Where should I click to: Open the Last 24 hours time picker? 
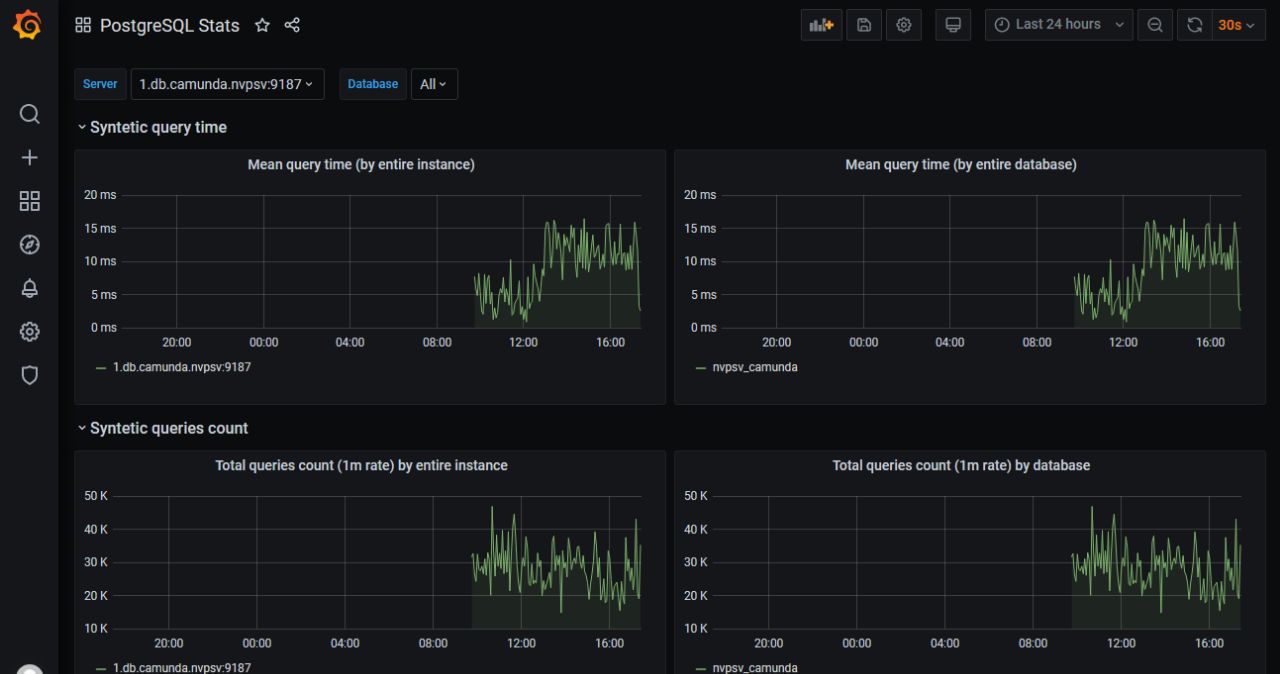[1059, 25]
